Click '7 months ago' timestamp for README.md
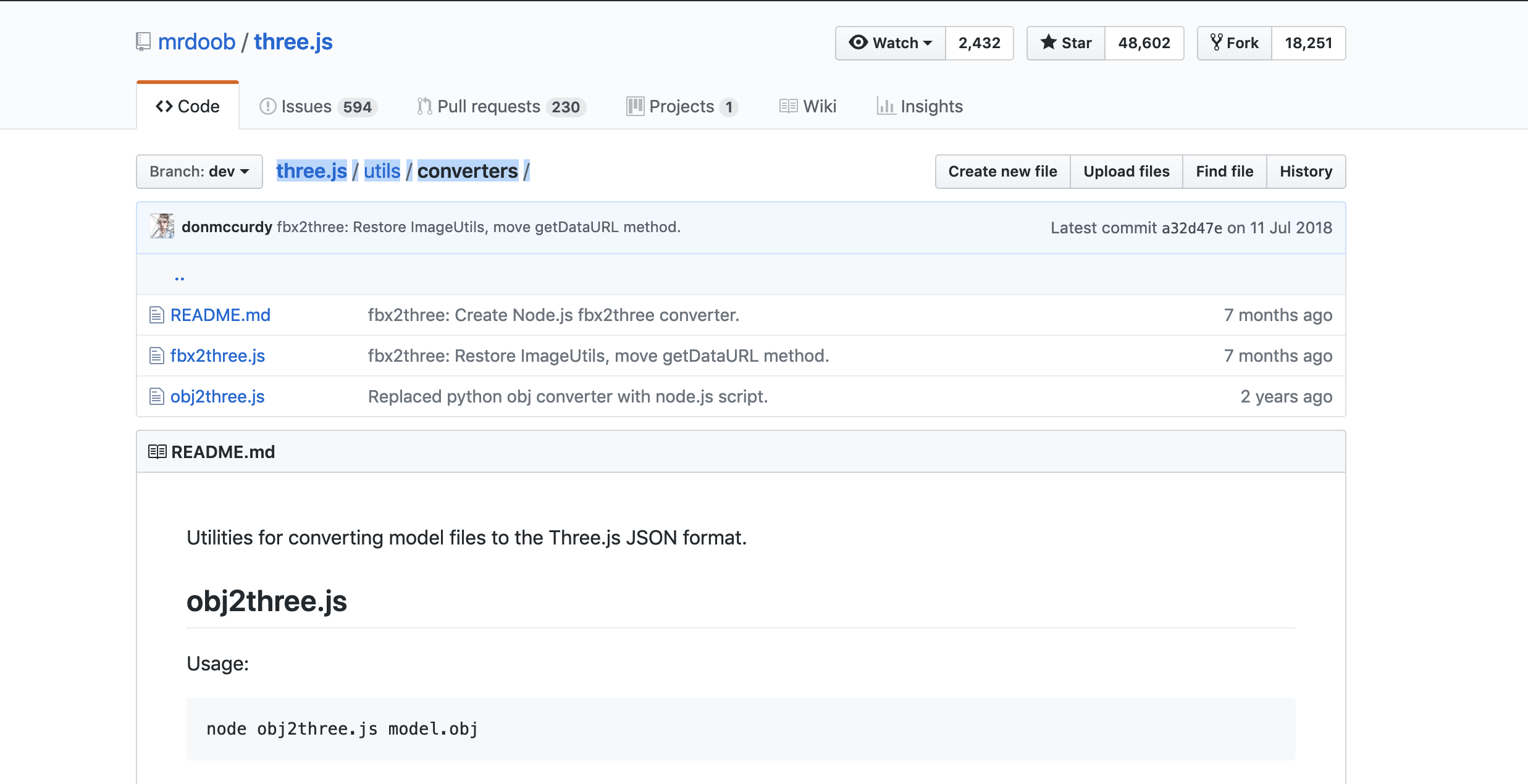 pyautogui.click(x=1278, y=315)
